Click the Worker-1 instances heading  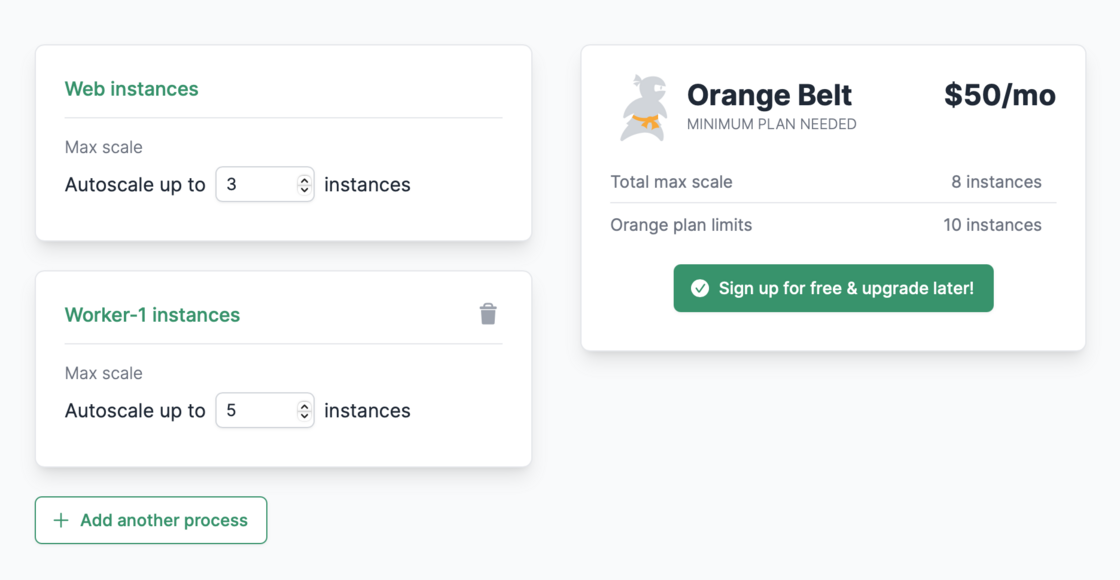pos(152,315)
